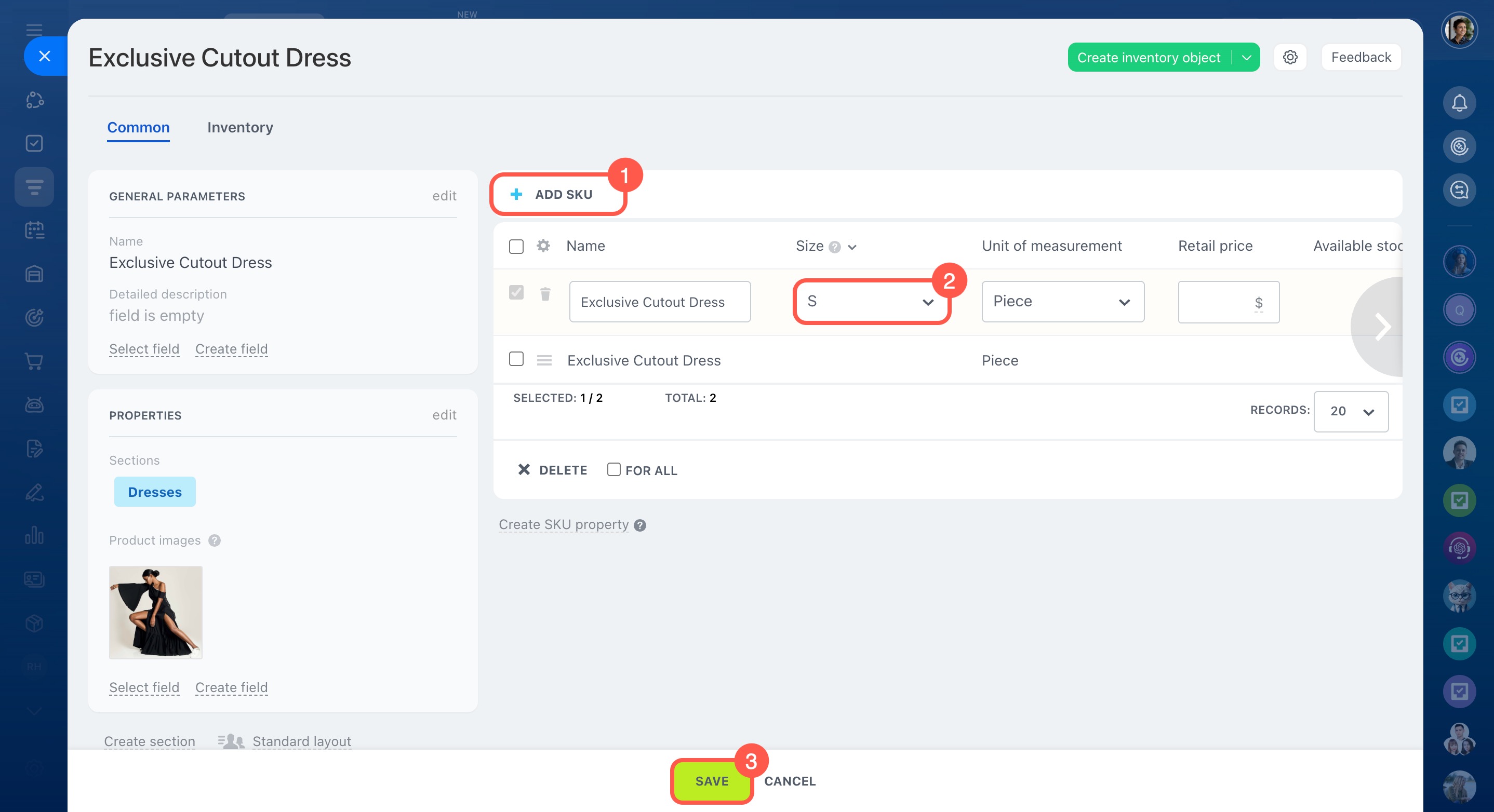The image size is (1494, 812).
Task: Enable the FOR ALL checkbox
Action: click(613, 469)
